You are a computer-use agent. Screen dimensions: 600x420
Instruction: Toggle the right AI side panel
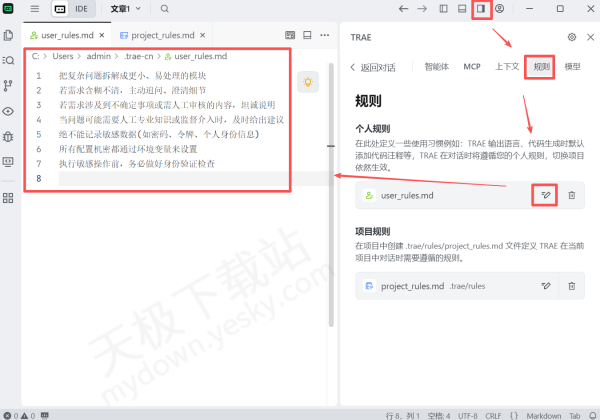coord(480,8)
